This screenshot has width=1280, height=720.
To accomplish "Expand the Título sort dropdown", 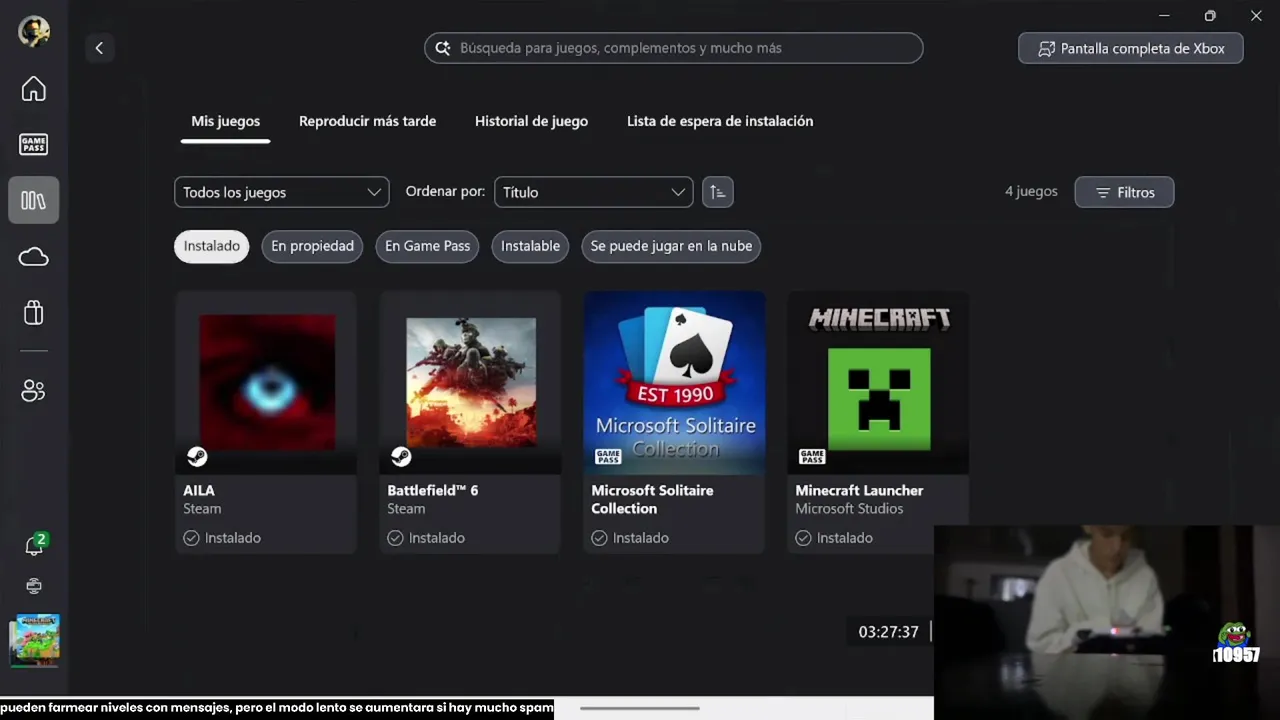I will tap(594, 192).
